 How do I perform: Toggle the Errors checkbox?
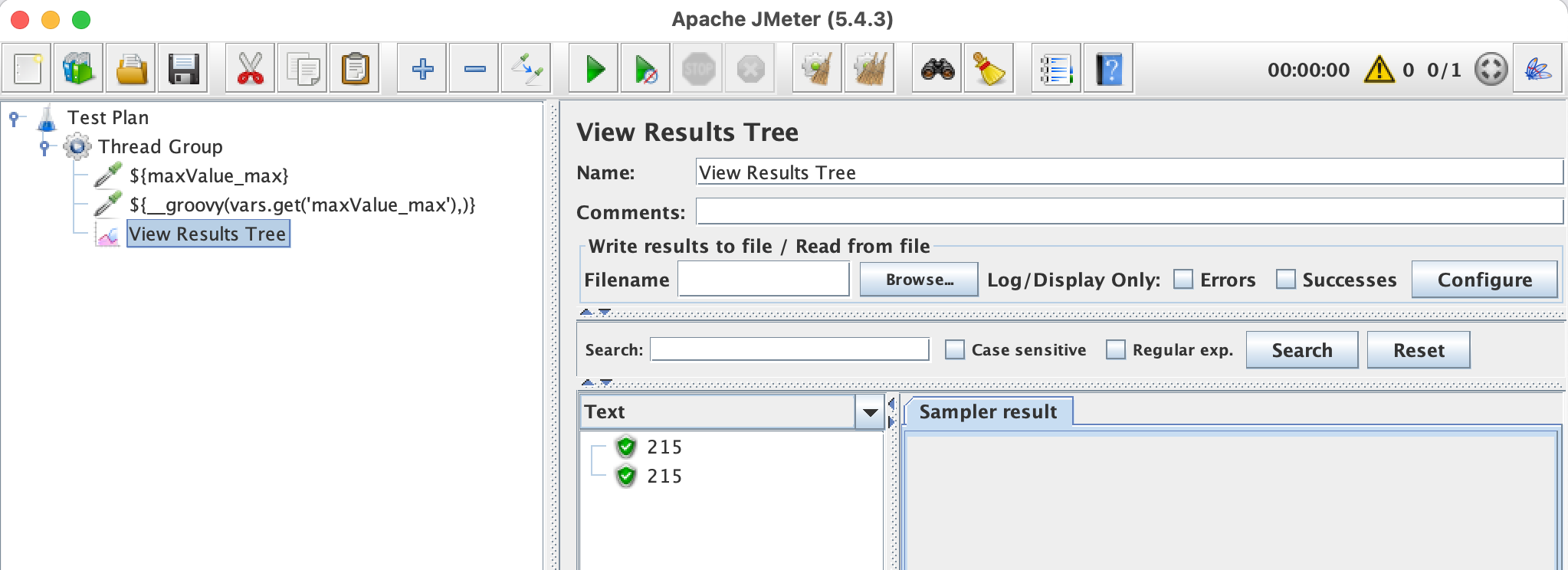[x=1183, y=279]
